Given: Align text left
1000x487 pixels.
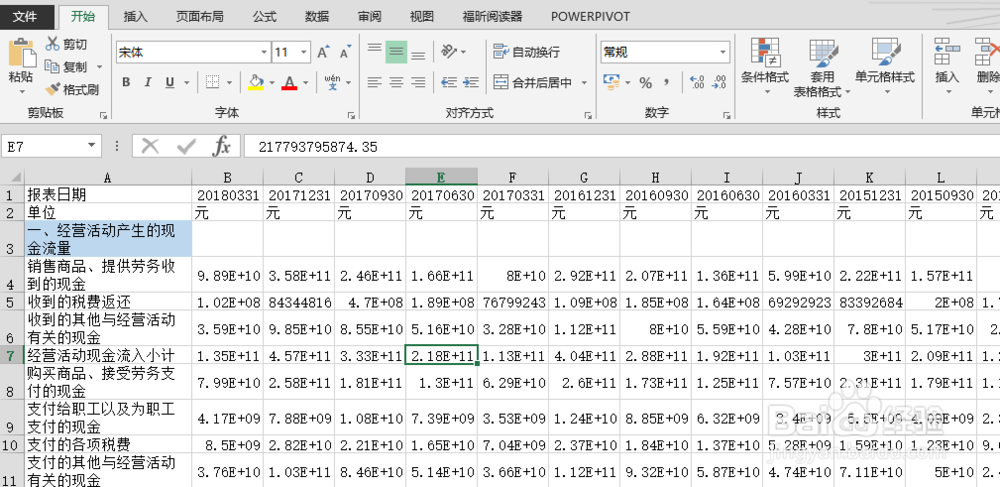Looking at the screenshot, I should coord(375,82).
